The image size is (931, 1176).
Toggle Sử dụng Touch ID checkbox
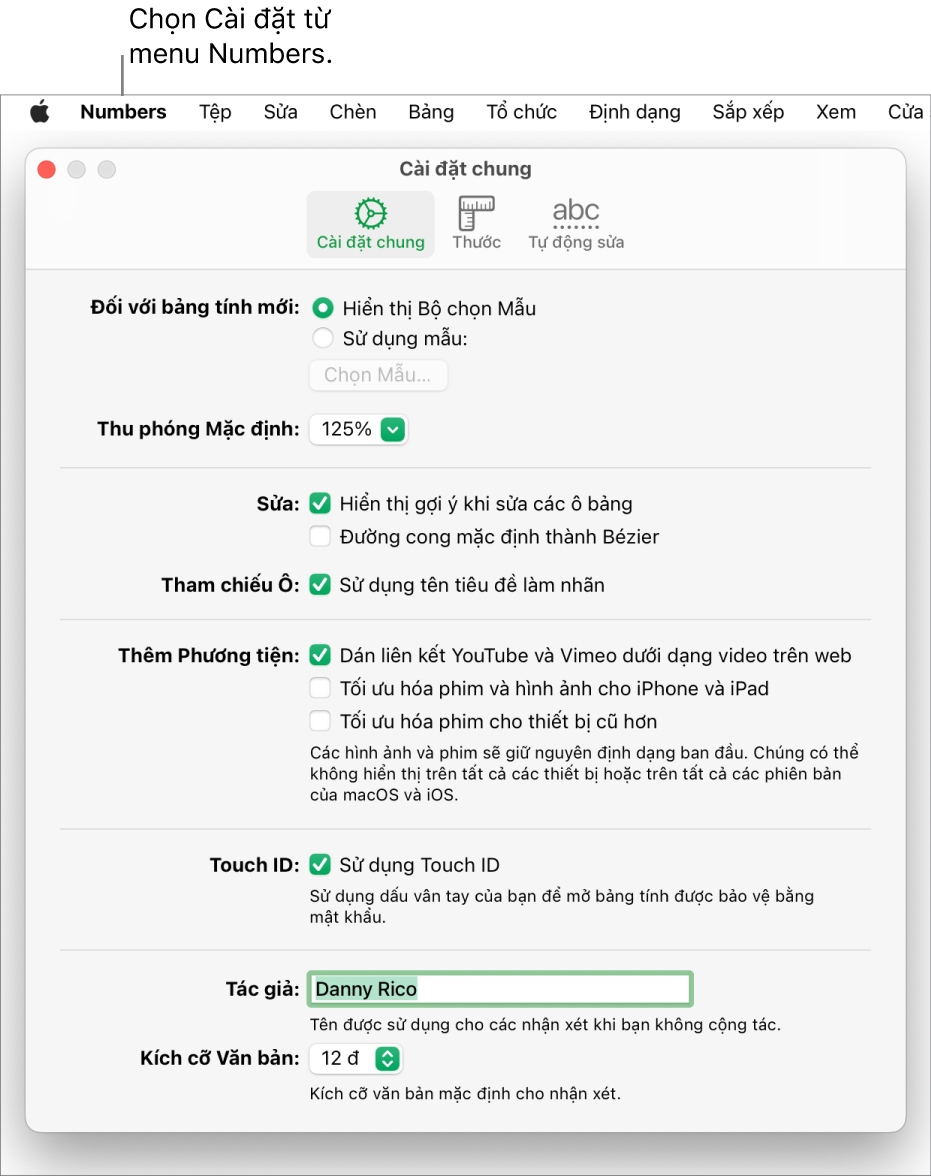pos(320,865)
